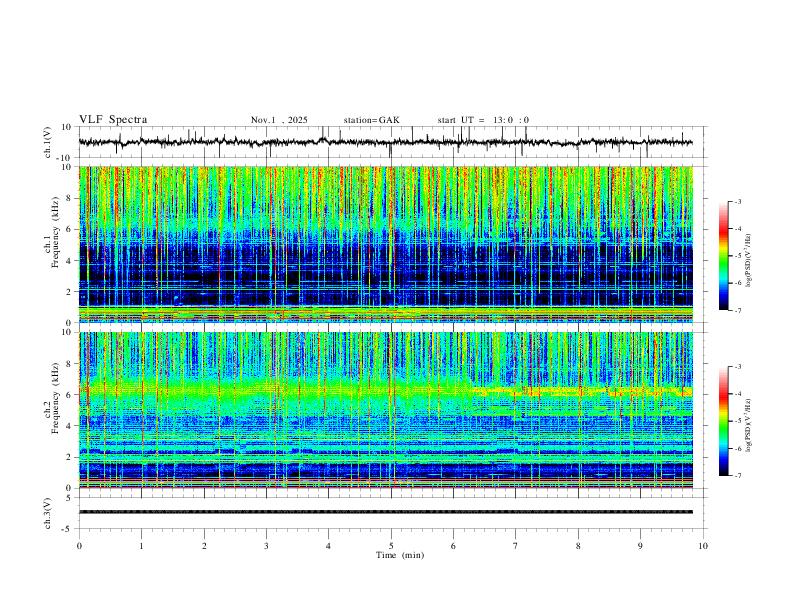Click the "4" kHz tick of ch.1 spectrogram
This screenshot has width=792, height=612.
click(70, 261)
